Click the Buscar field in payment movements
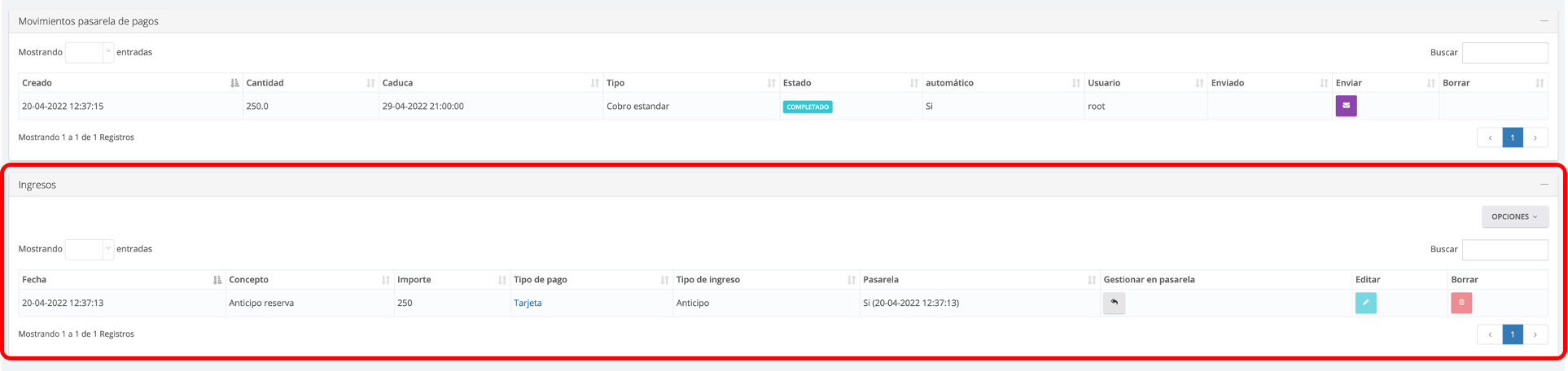 1504,53
